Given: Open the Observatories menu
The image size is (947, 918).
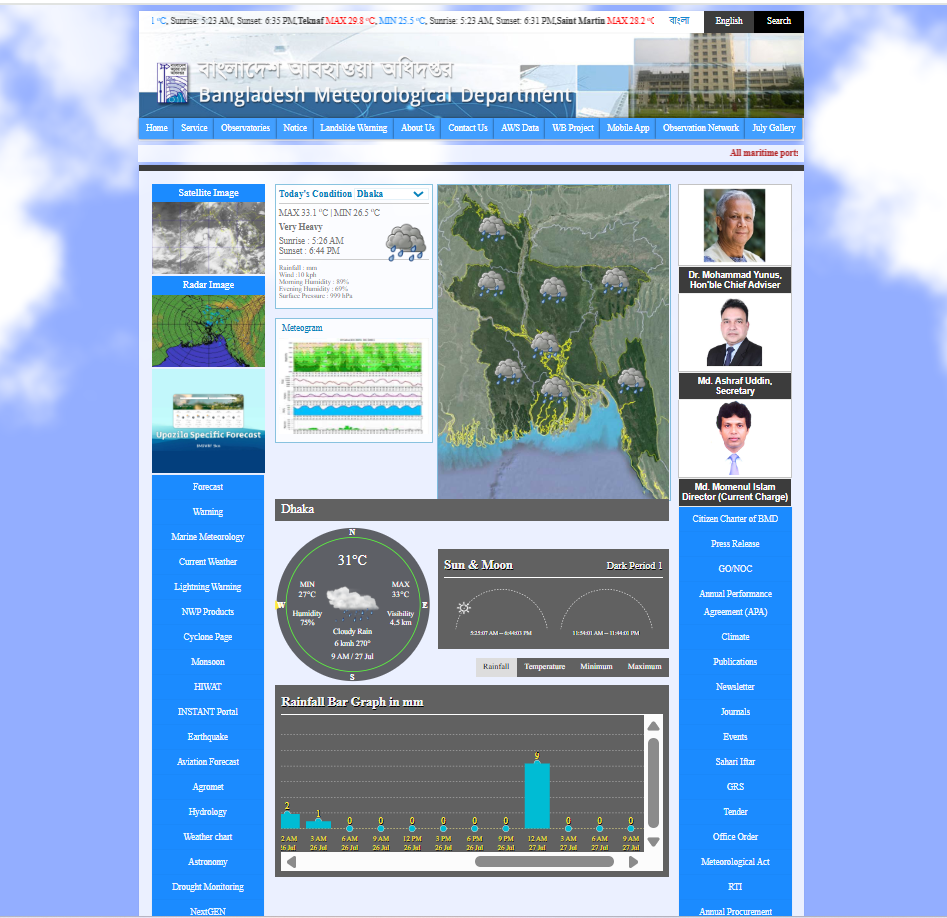Looking at the screenshot, I should coord(245,128).
